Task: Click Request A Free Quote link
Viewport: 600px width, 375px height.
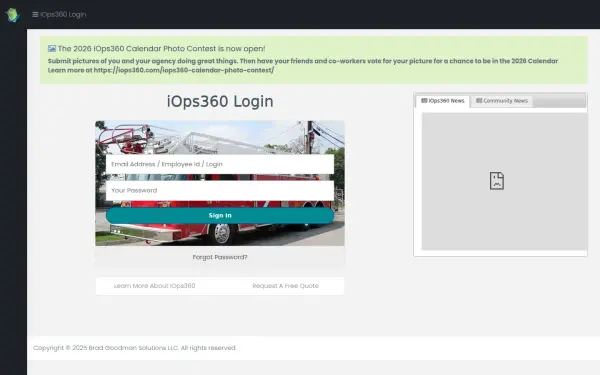Action: pyautogui.click(x=285, y=286)
